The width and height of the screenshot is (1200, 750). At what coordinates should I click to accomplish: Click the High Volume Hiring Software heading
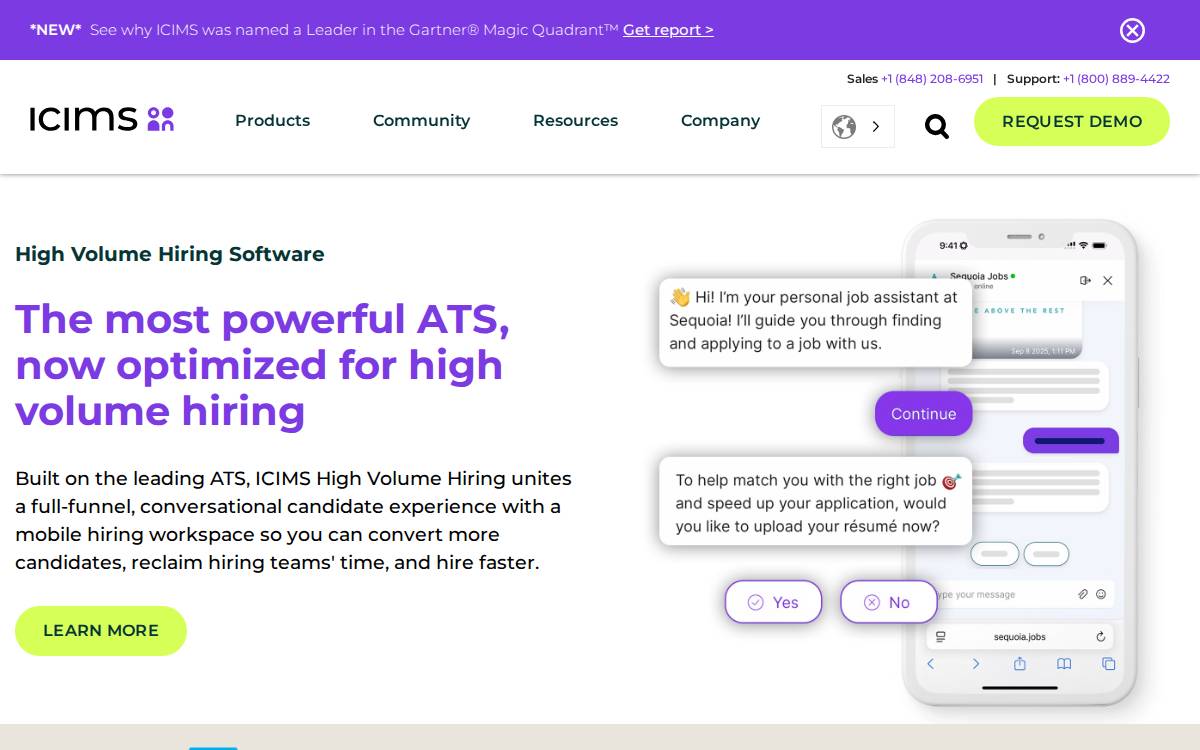(x=170, y=254)
